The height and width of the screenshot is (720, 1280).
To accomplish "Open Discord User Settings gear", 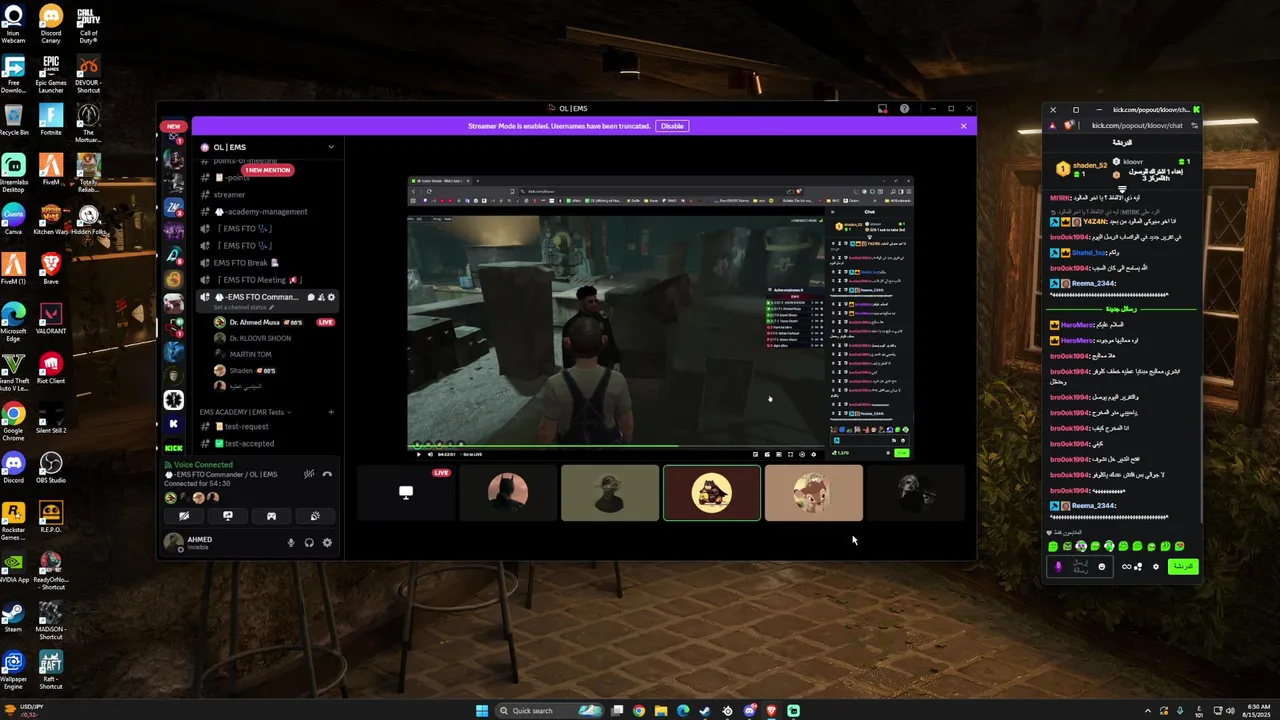I will click(327, 543).
